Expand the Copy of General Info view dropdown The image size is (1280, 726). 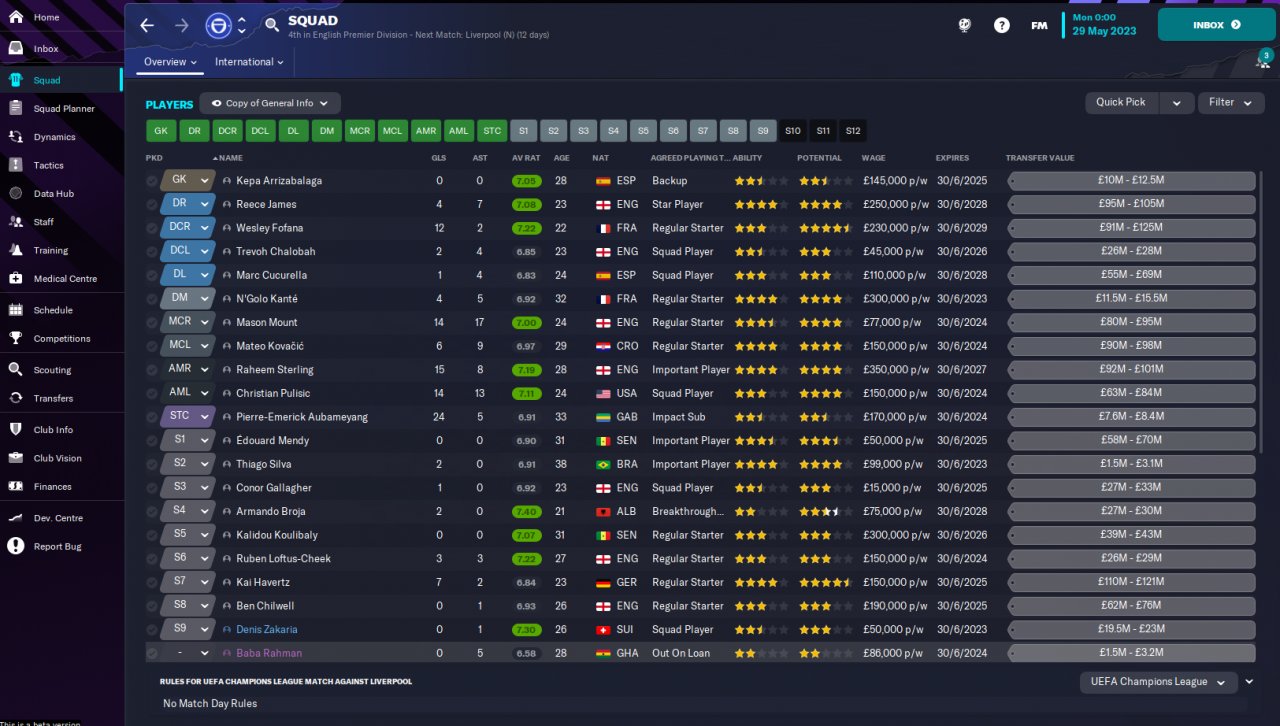click(270, 103)
